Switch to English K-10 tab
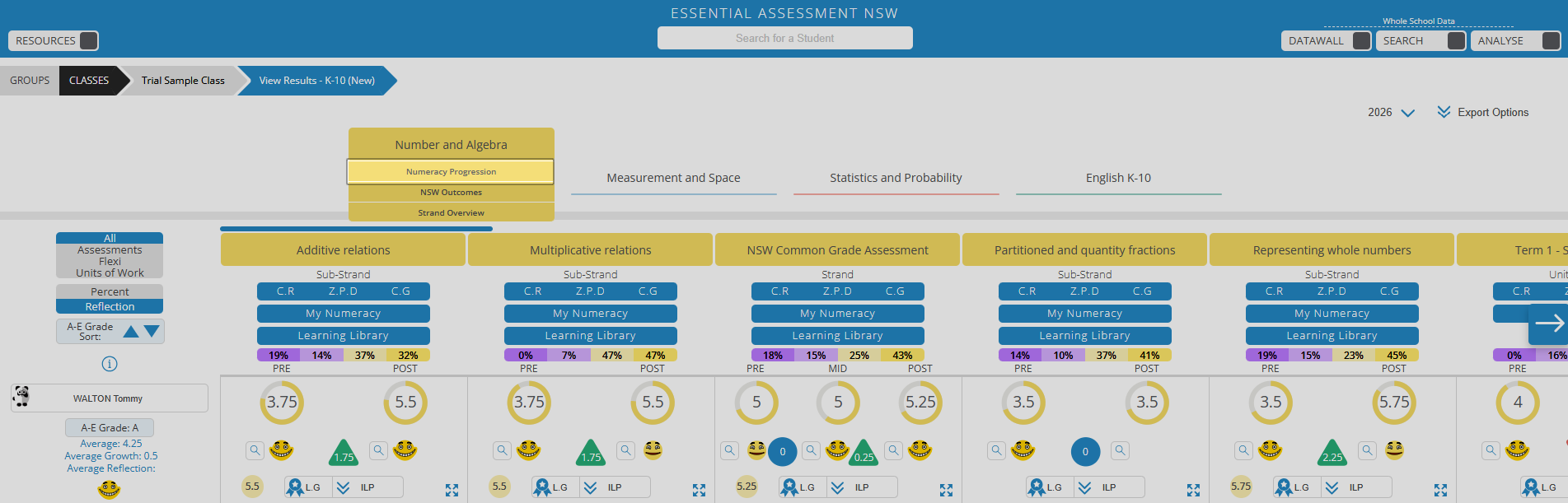The width and height of the screenshot is (1568, 503). 1119,178
